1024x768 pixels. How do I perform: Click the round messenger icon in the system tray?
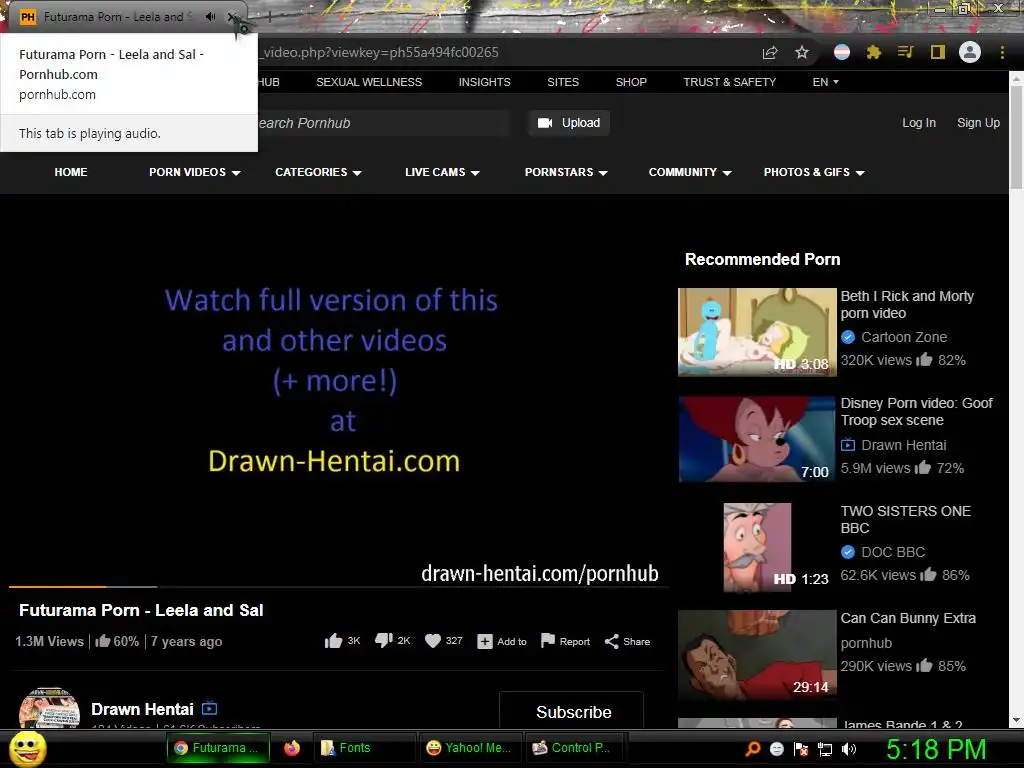click(776, 749)
